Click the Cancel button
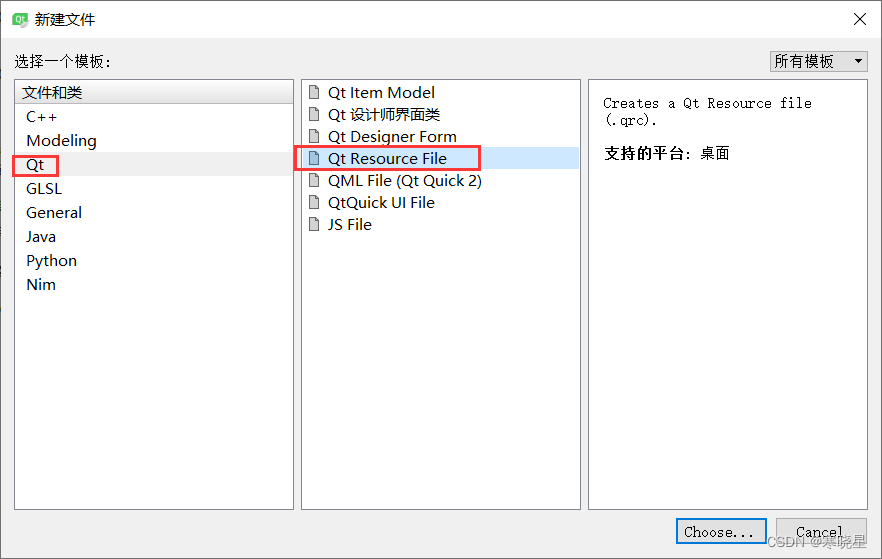 821,531
